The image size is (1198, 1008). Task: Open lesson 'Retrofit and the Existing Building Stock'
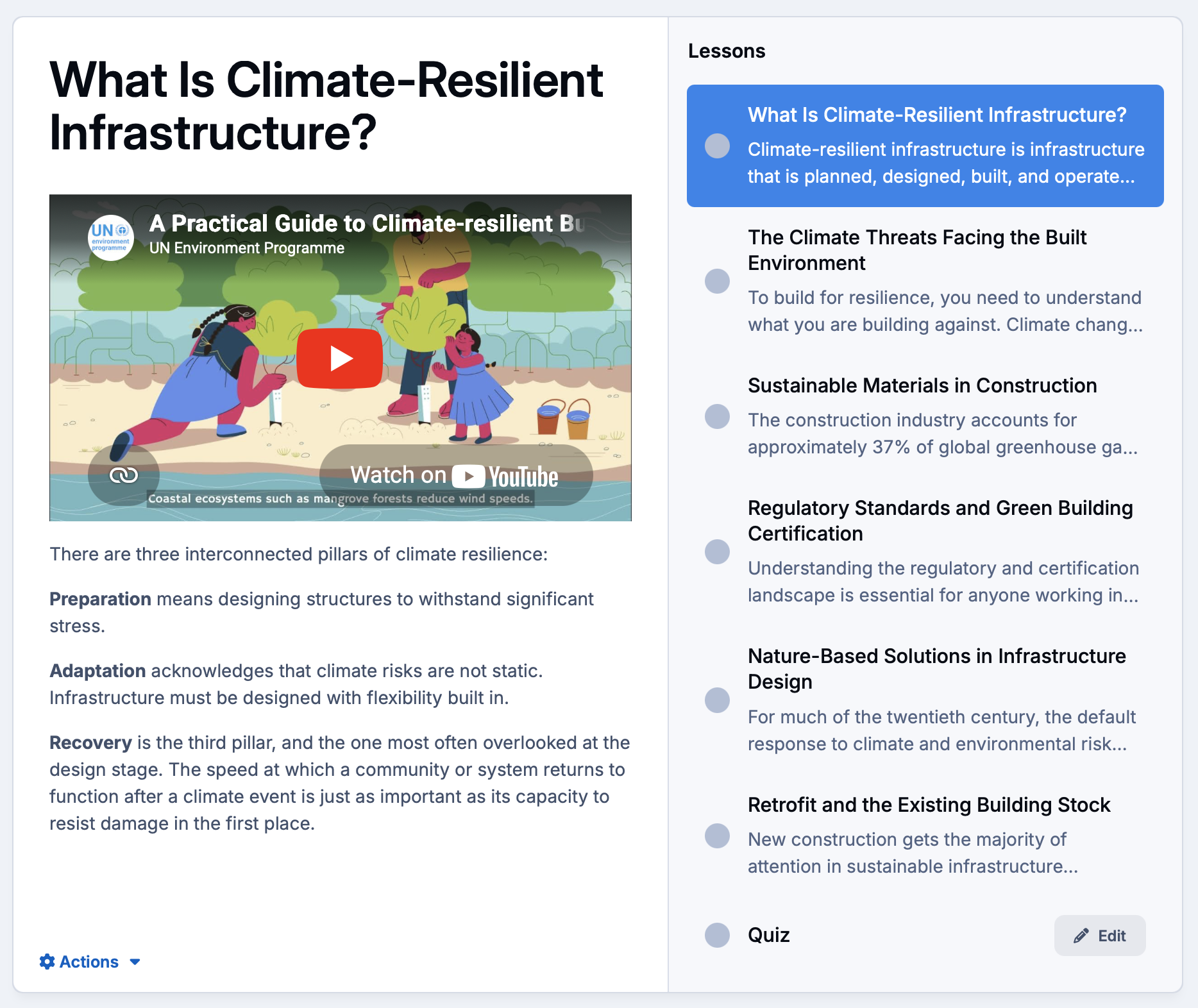pyautogui.click(x=925, y=836)
